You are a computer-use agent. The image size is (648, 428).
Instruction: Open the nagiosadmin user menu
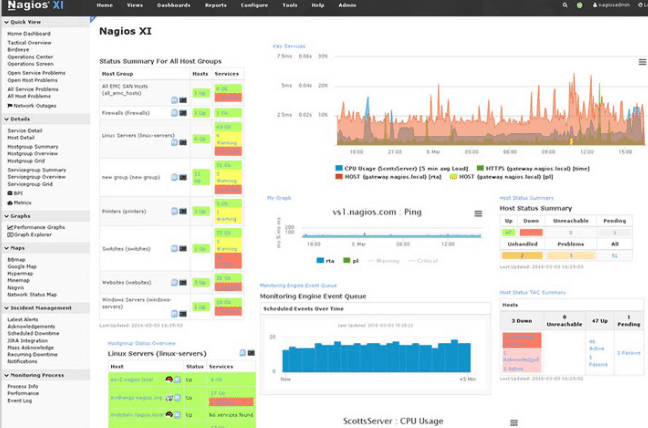(x=611, y=5)
